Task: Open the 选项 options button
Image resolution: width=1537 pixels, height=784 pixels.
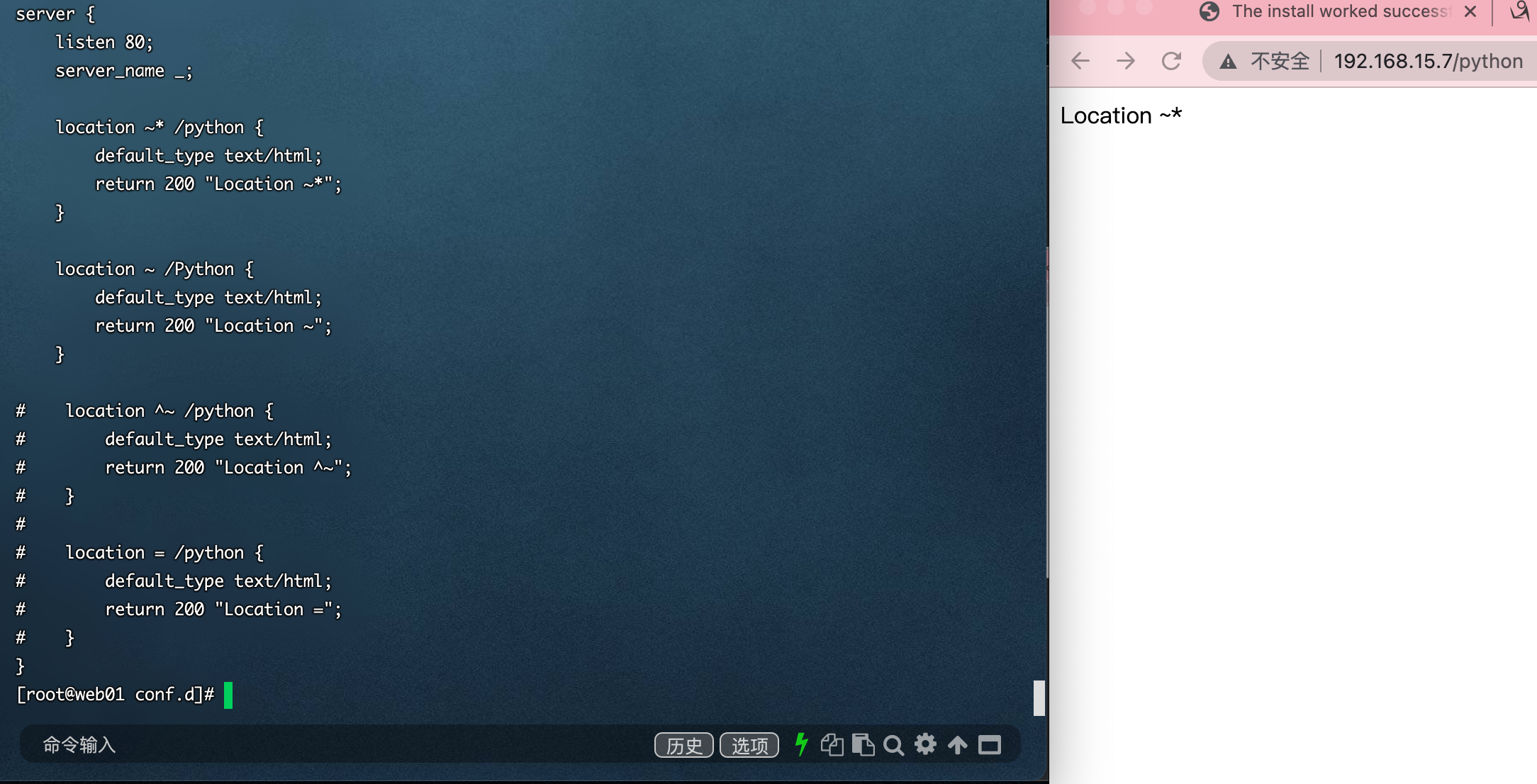Action: pos(749,746)
